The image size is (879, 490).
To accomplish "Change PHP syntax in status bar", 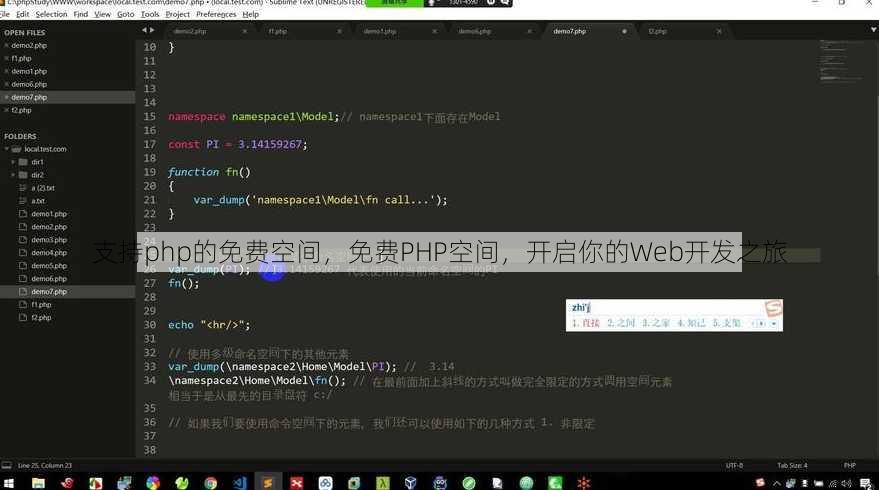I will 850,465.
